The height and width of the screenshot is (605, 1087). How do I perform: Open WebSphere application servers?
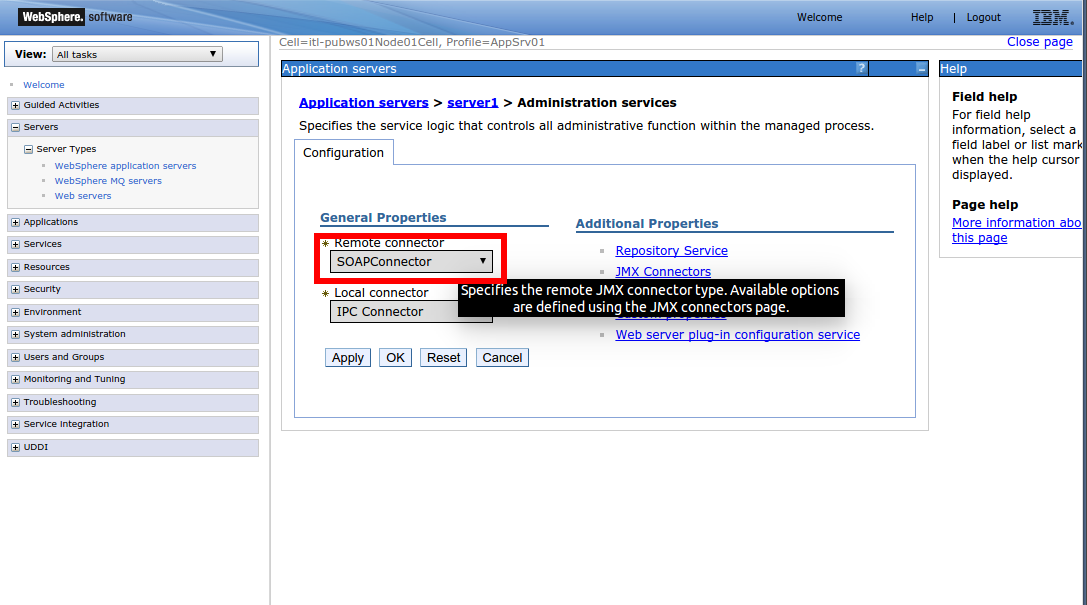pyautogui.click(x=125, y=166)
